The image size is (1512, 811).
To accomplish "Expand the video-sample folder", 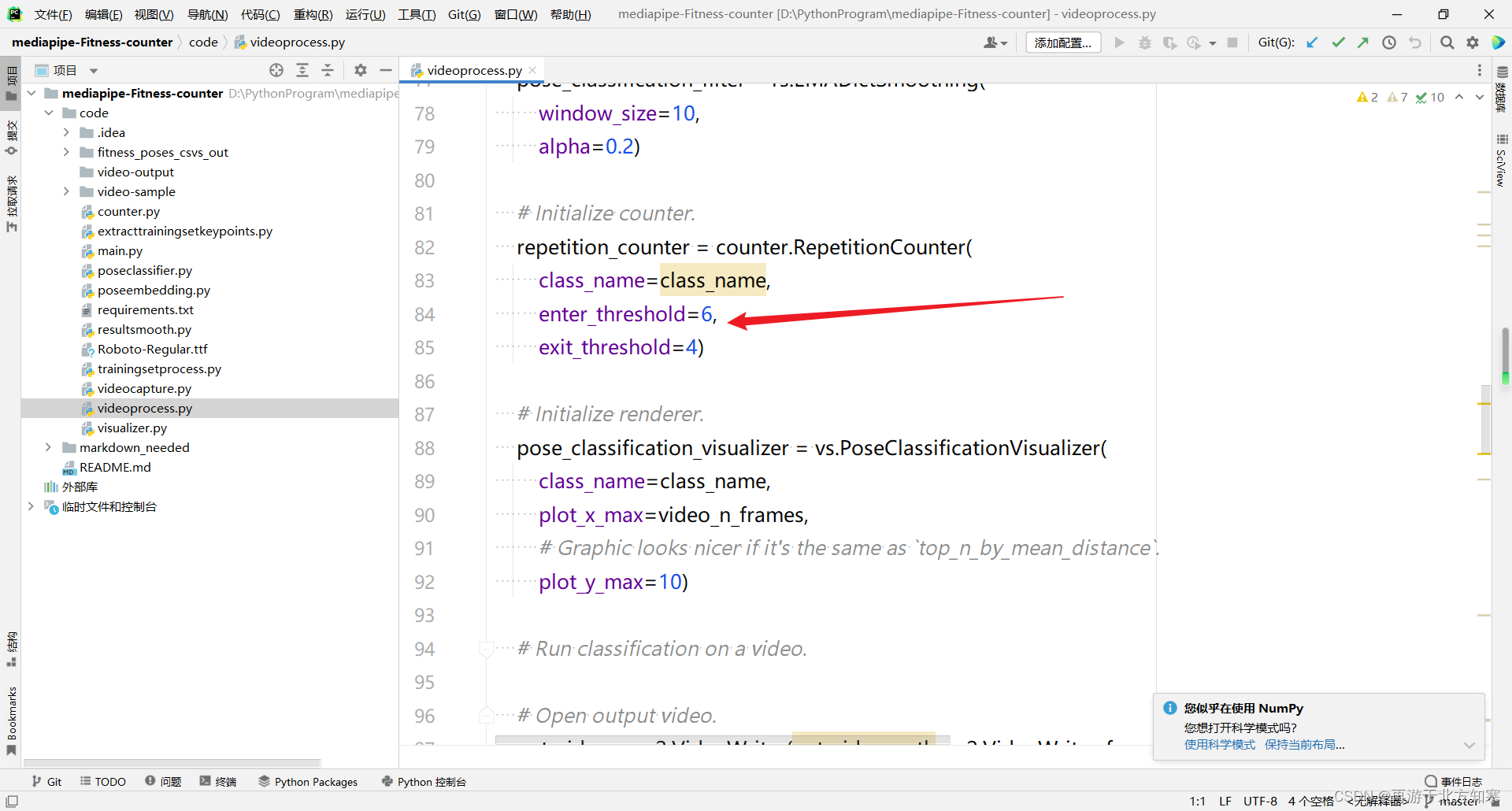I will point(66,191).
